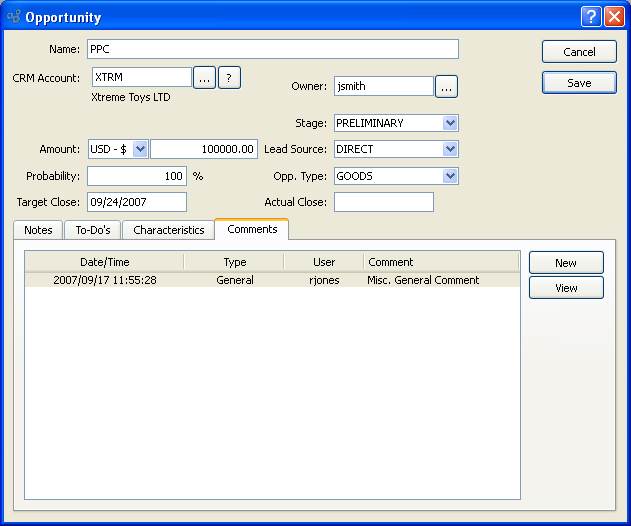Click the title bar Help button
This screenshot has height=526, width=631.
pyautogui.click(x=591, y=17)
